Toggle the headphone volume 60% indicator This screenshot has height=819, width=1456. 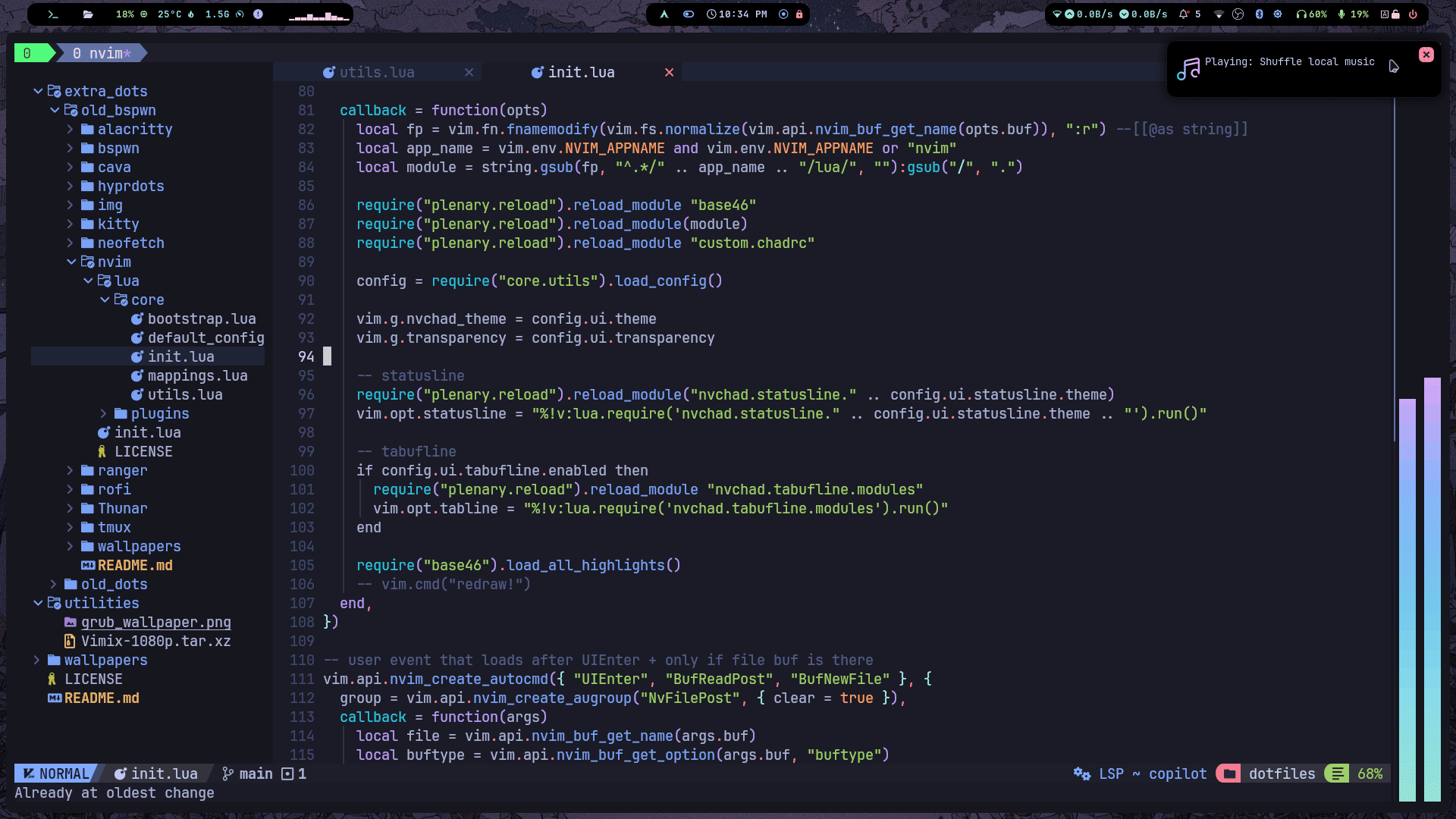1312,14
